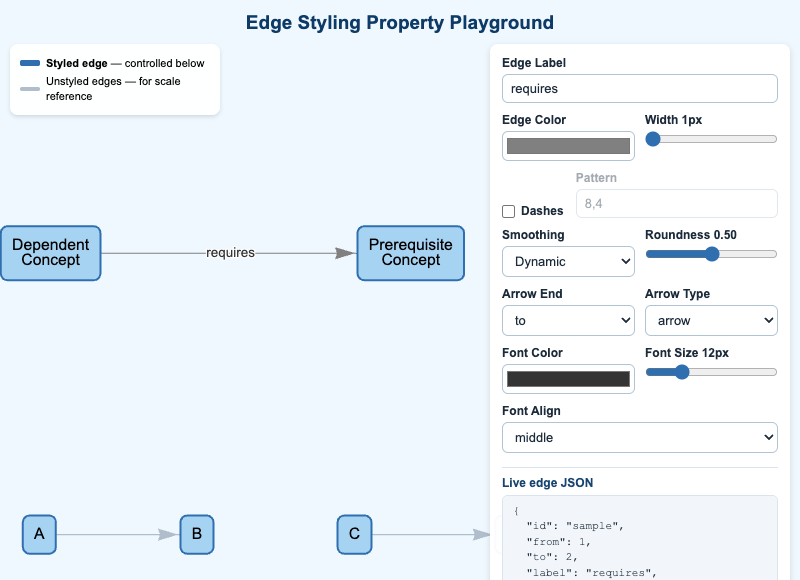Image resolution: width=800 pixels, height=580 pixels.
Task: Click the Edge Label input field
Action: pyautogui.click(x=640, y=88)
